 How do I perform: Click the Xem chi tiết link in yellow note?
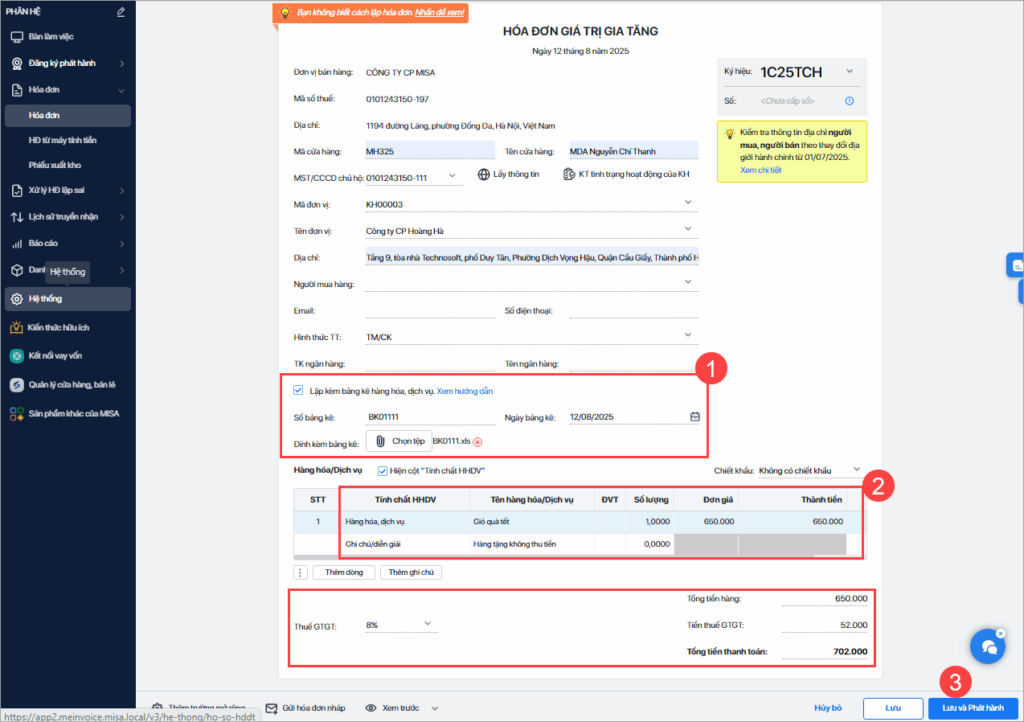click(x=760, y=170)
